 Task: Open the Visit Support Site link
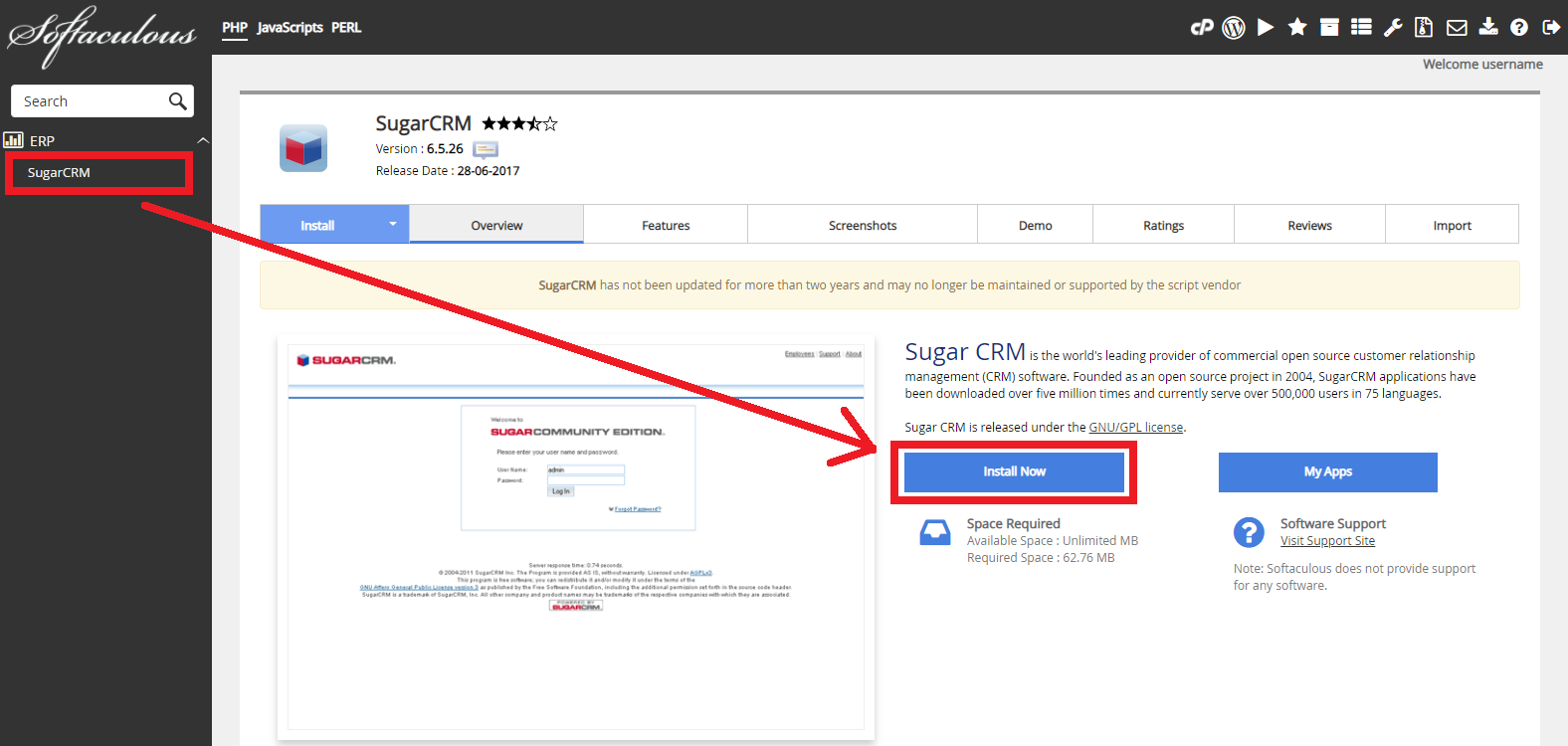(1327, 540)
